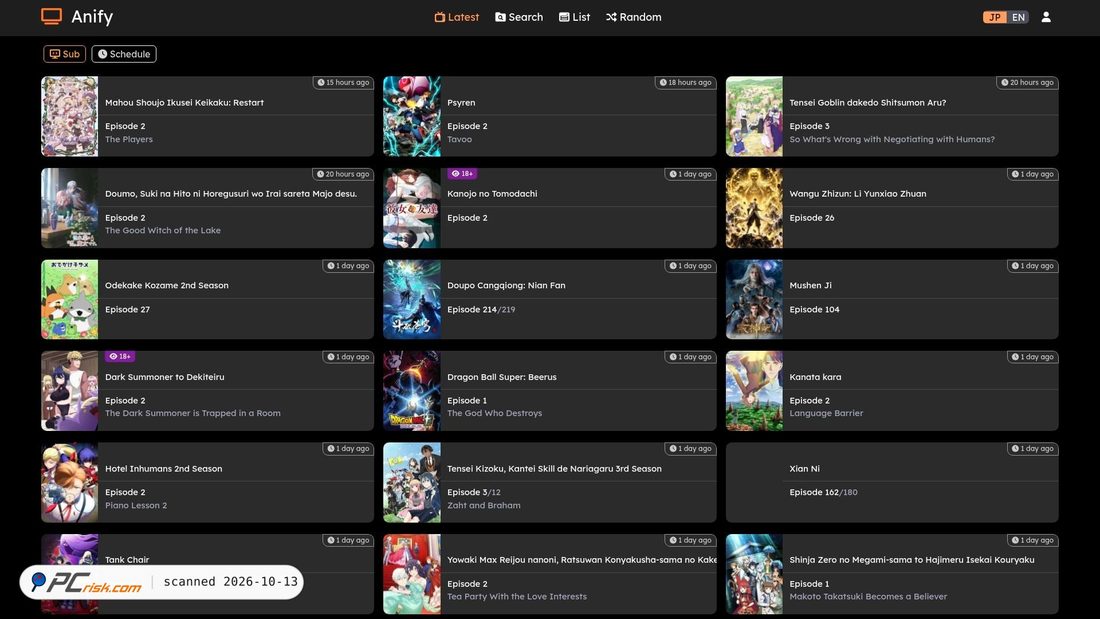The width and height of the screenshot is (1100, 619).
Task: Pick a Random anime
Action: pyautogui.click(x=633, y=17)
